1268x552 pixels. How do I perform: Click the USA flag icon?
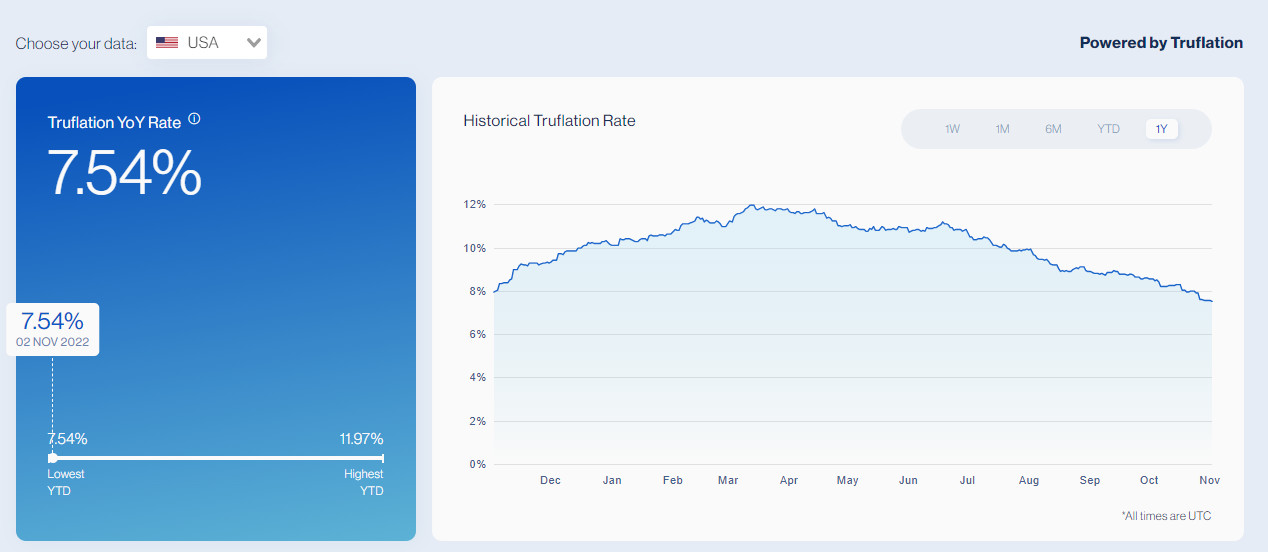click(x=167, y=43)
